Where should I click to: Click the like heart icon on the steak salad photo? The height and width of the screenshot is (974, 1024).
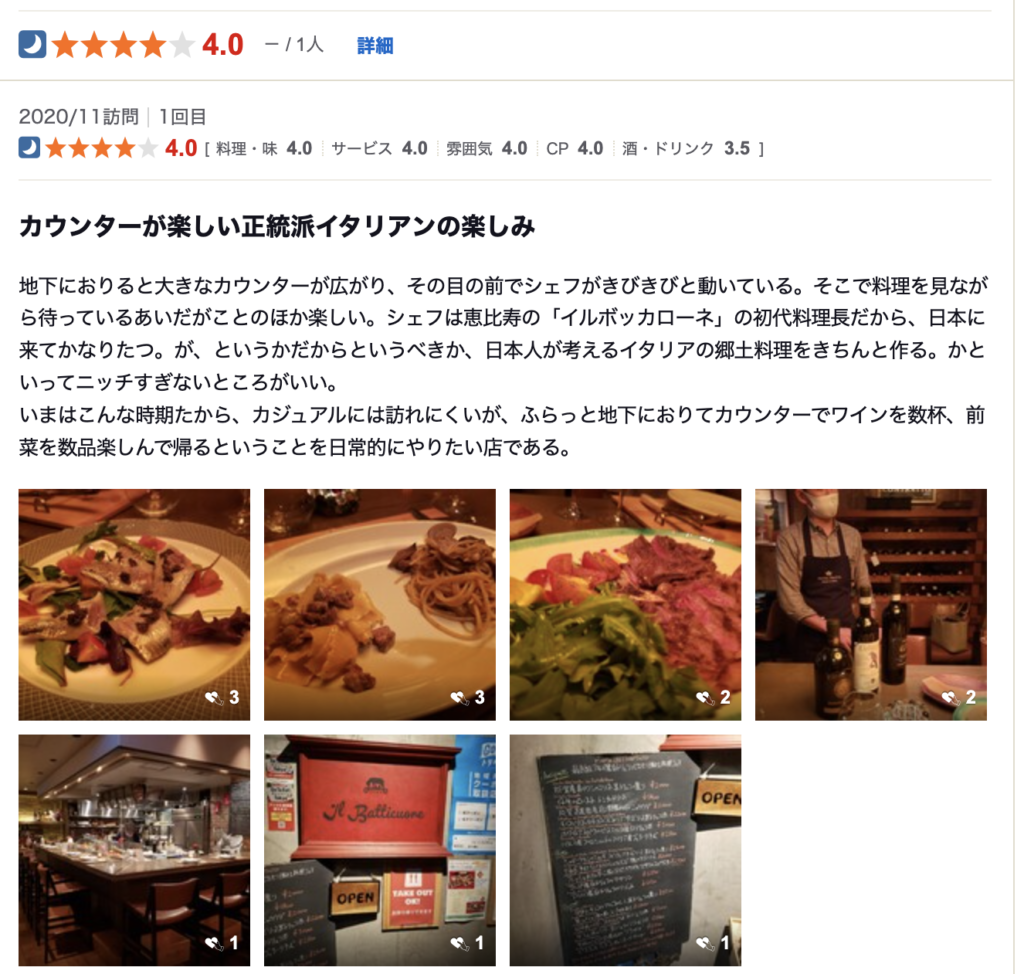point(705,698)
